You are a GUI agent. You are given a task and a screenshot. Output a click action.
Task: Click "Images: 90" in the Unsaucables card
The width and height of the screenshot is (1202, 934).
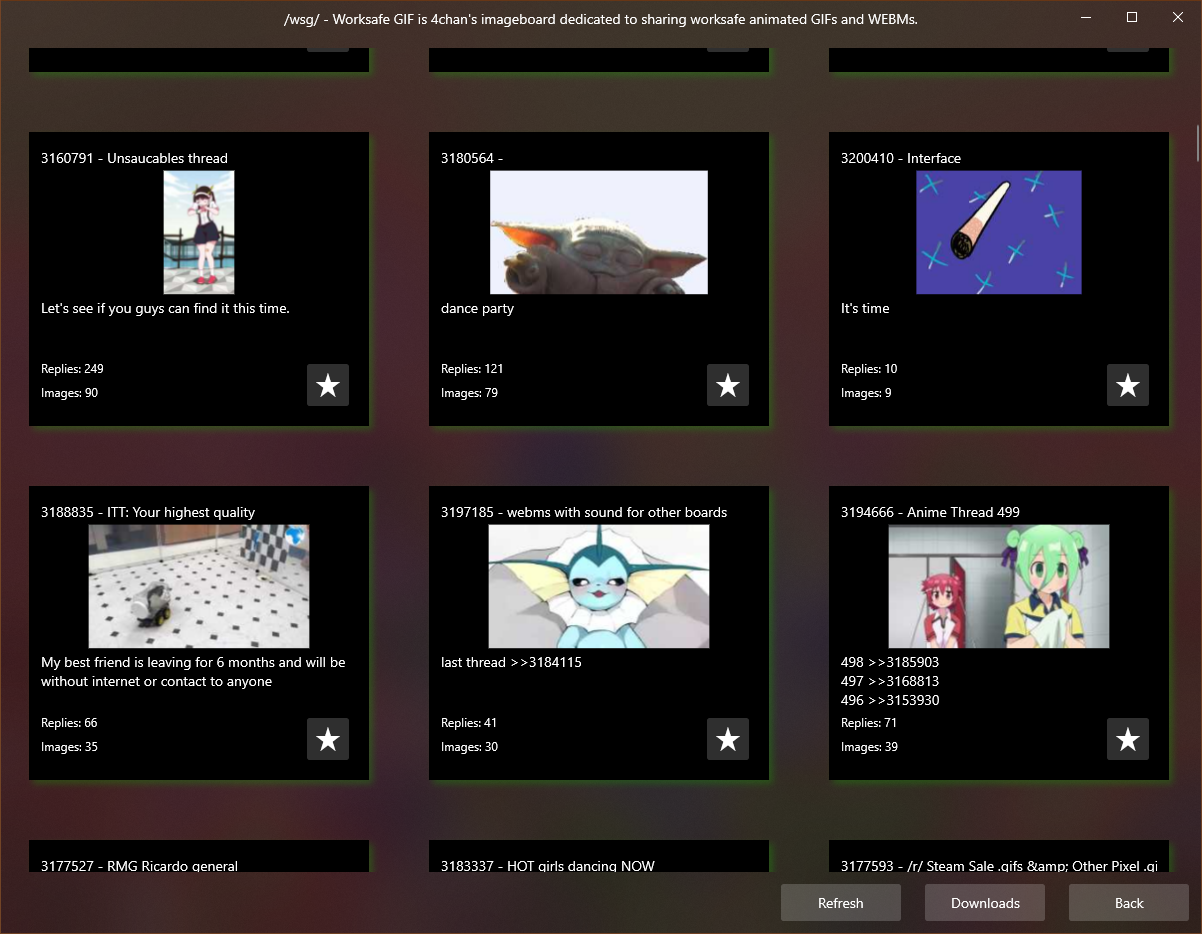pyautogui.click(x=69, y=393)
